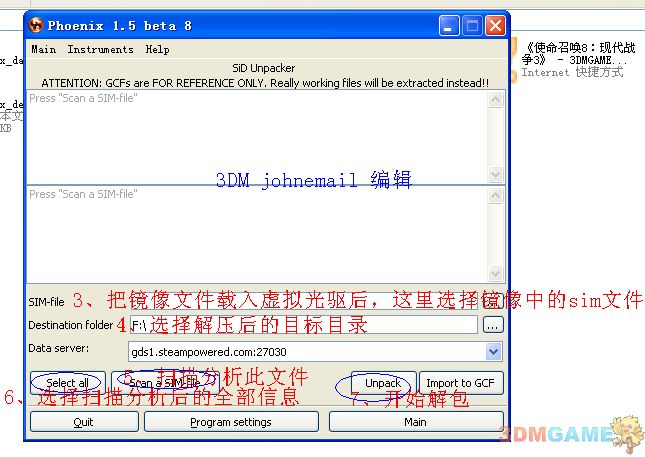Click the Unpack button
The image size is (645, 457).
click(x=383, y=383)
